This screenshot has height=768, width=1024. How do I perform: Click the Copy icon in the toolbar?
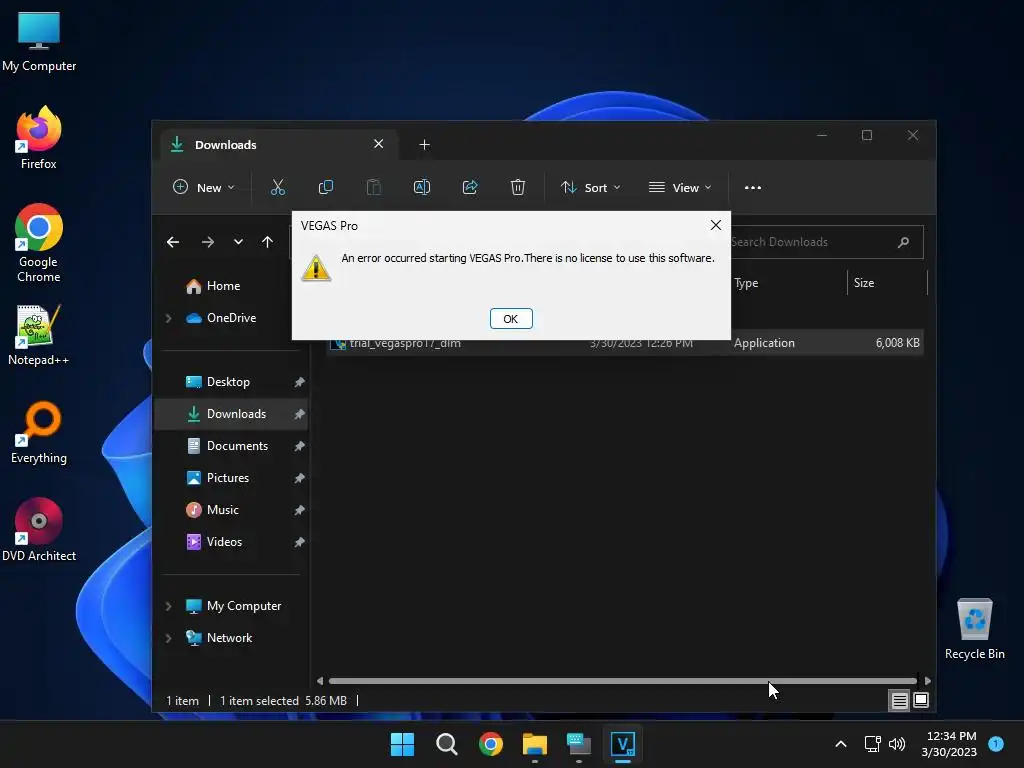(x=325, y=187)
